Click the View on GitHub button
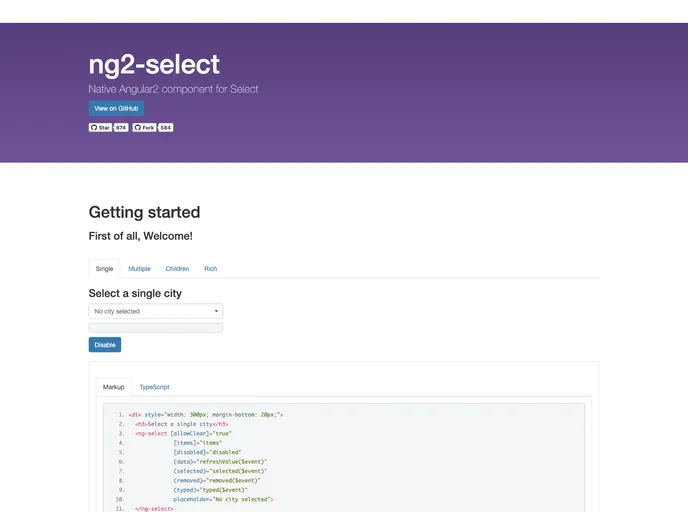Image resolution: width=688 pixels, height=512 pixels. 116,108
